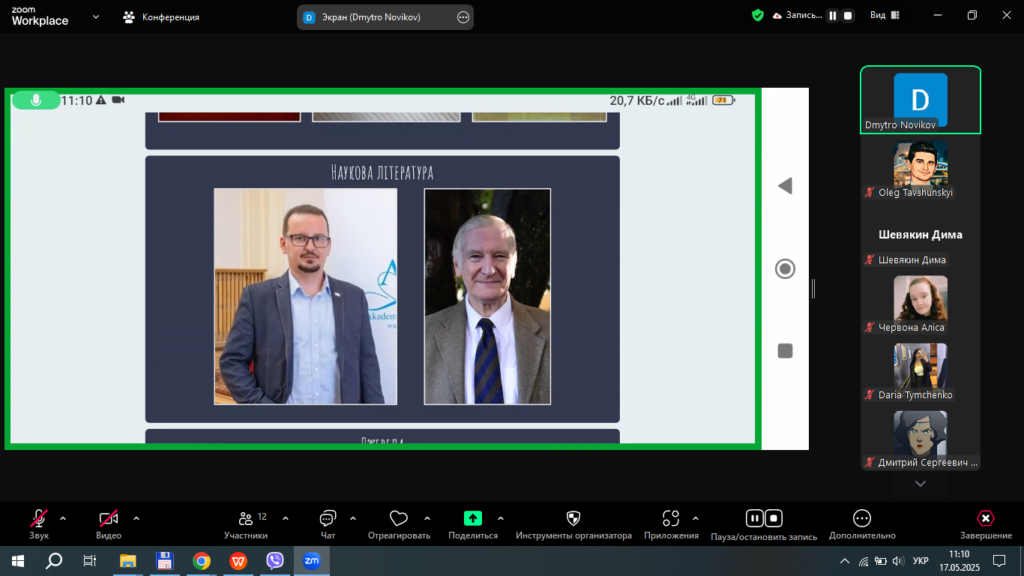Open the Вид view layout menu
The width and height of the screenshot is (1024, 576).
click(885, 15)
